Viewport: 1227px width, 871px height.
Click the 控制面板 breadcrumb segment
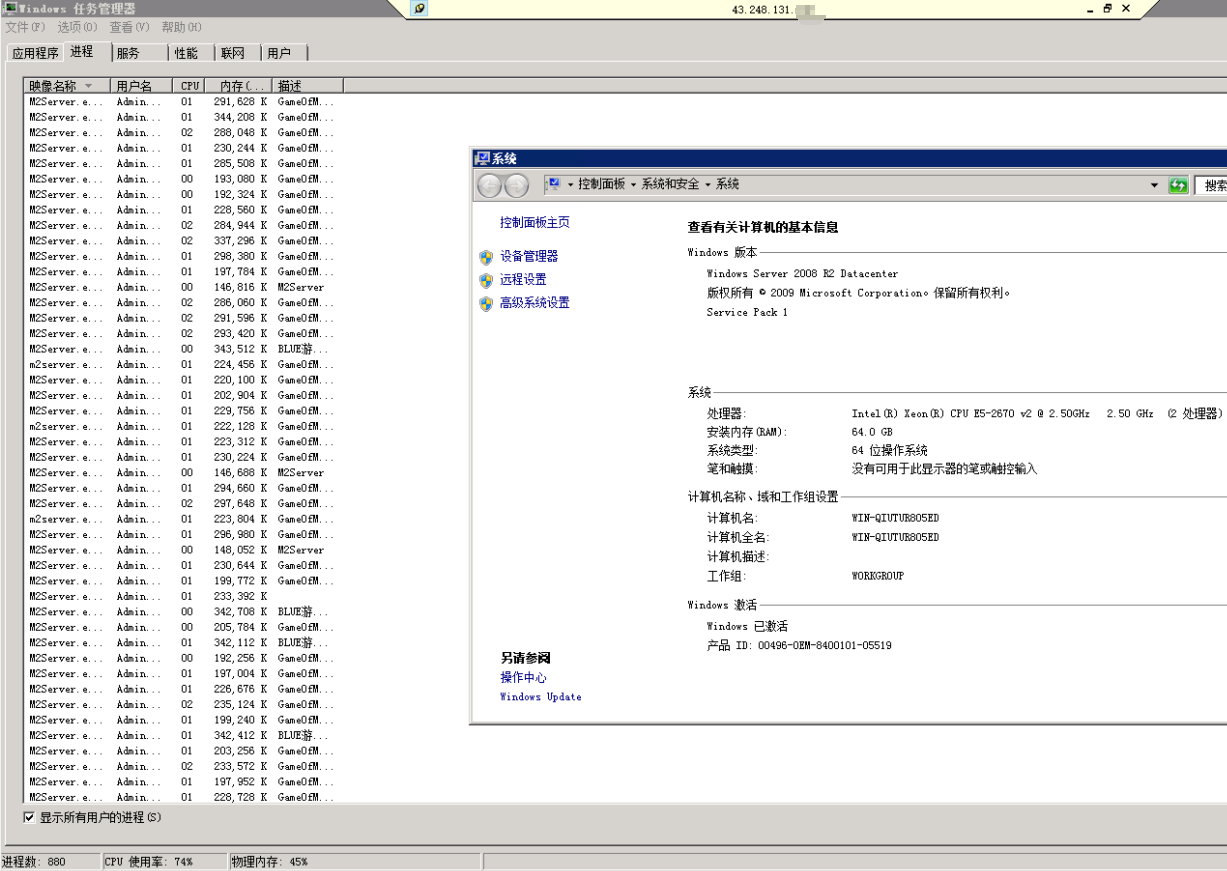click(601, 185)
